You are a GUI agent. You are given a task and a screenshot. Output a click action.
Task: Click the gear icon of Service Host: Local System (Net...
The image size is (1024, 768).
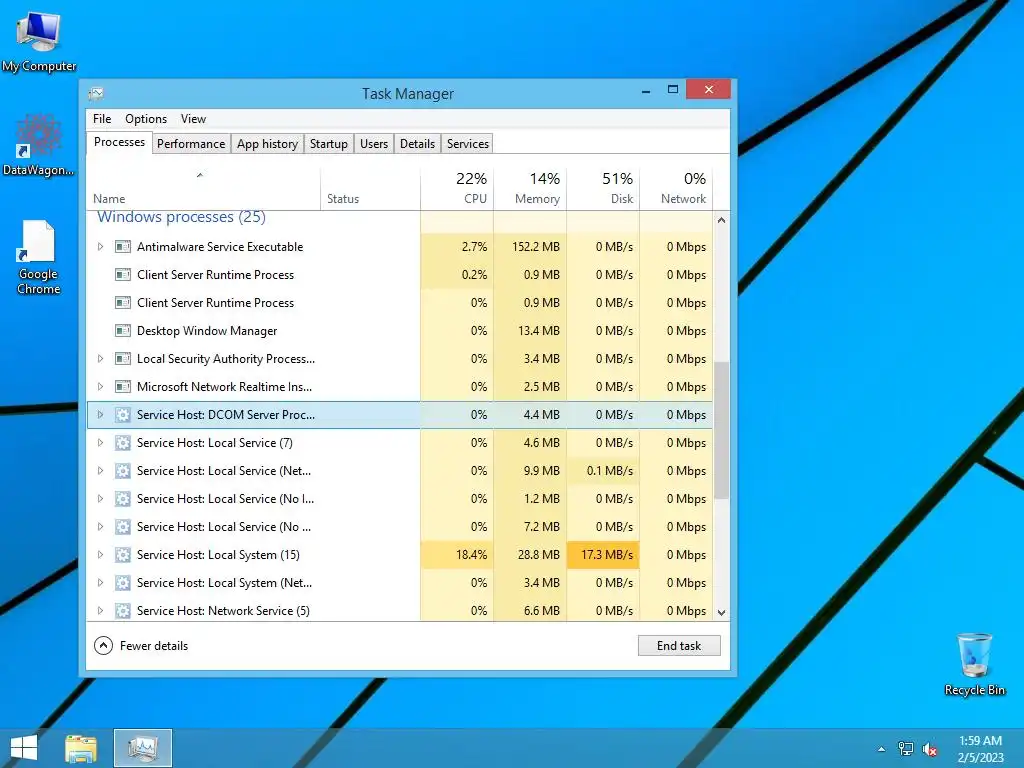point(123,583)
